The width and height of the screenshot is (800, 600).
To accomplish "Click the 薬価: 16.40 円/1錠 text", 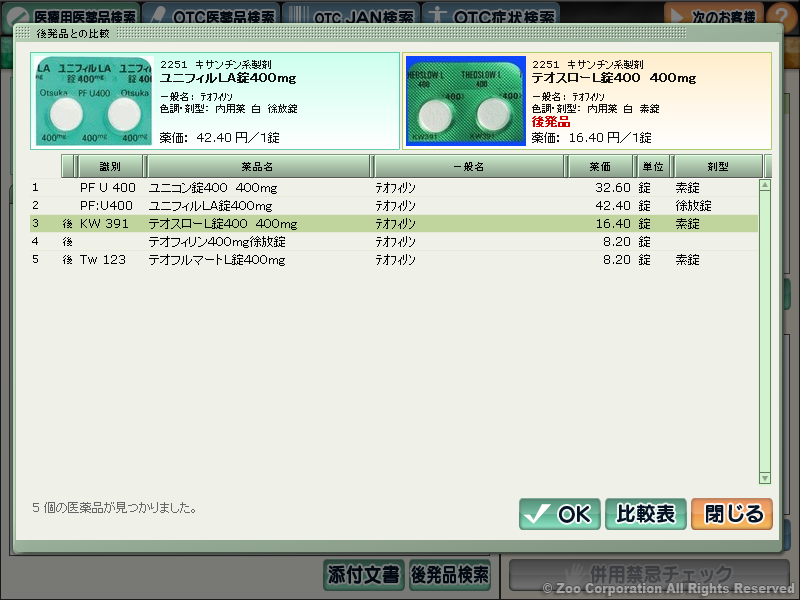I will click(591, 138).
